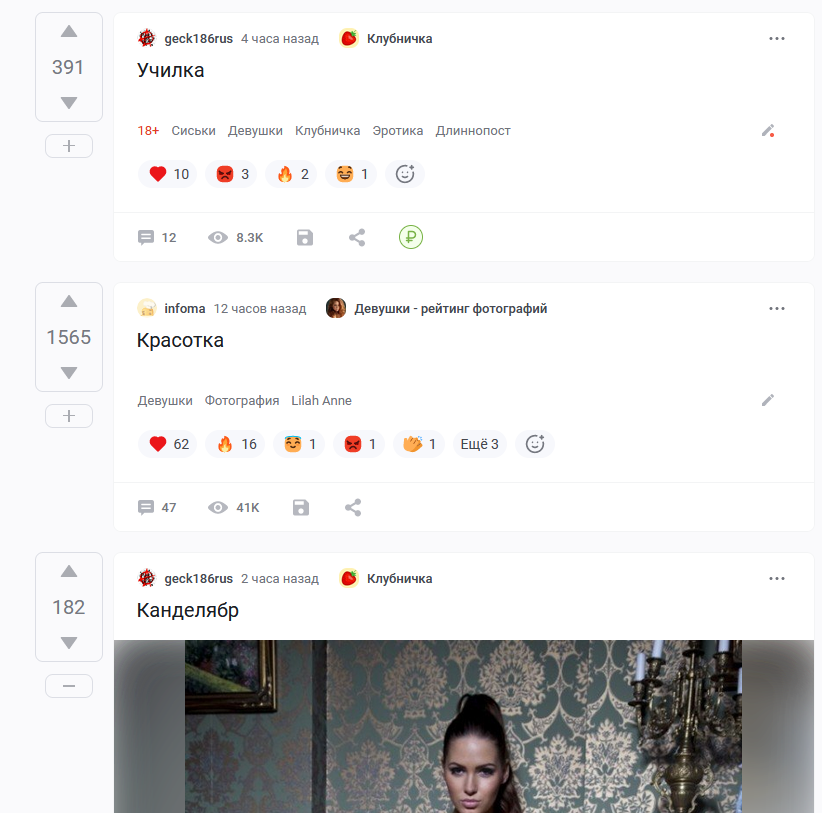
Task: Upvote the 'Училка' post
Action: [69, 32]
